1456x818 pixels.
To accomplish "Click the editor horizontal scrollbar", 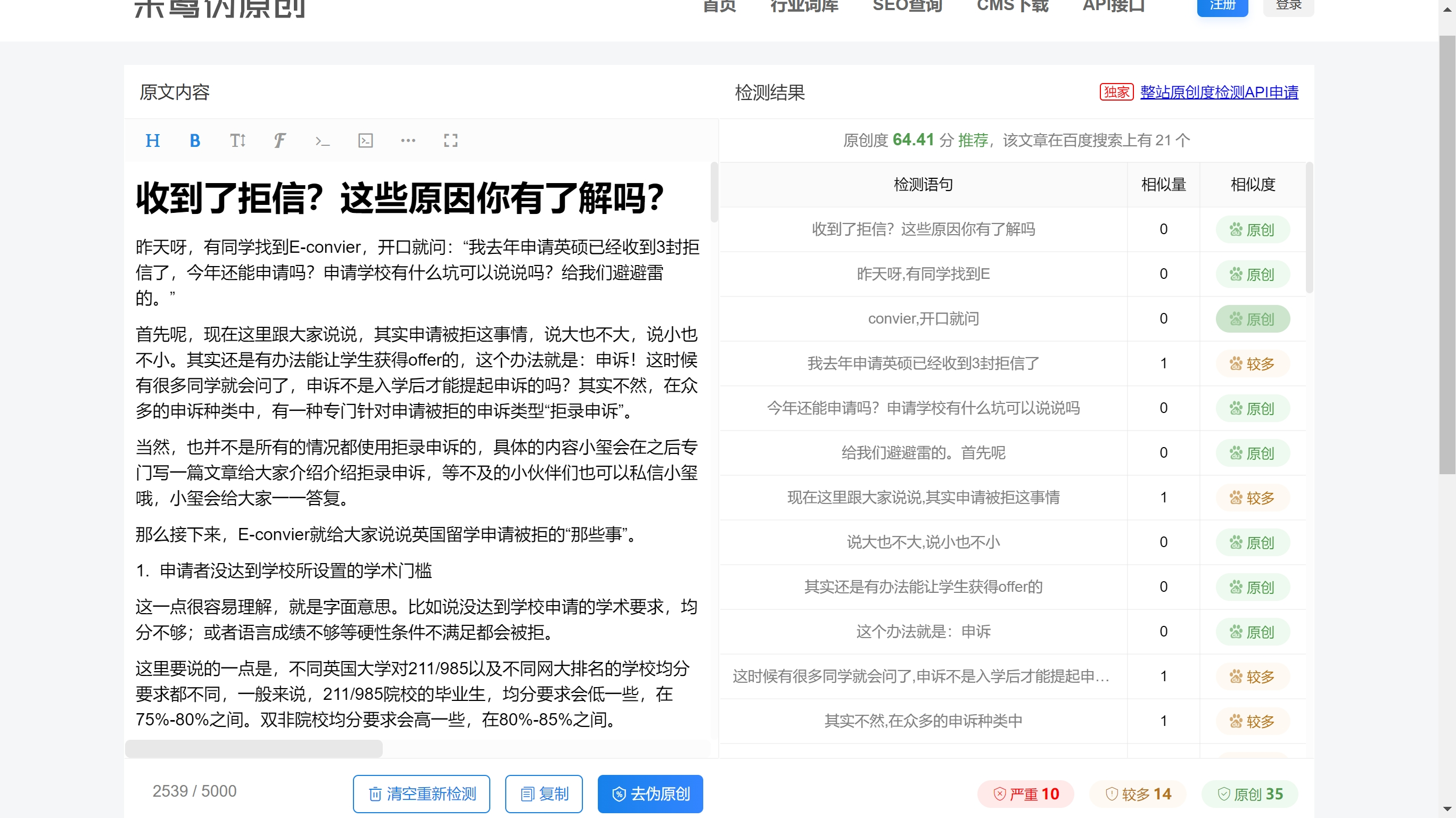I will 254,748.
